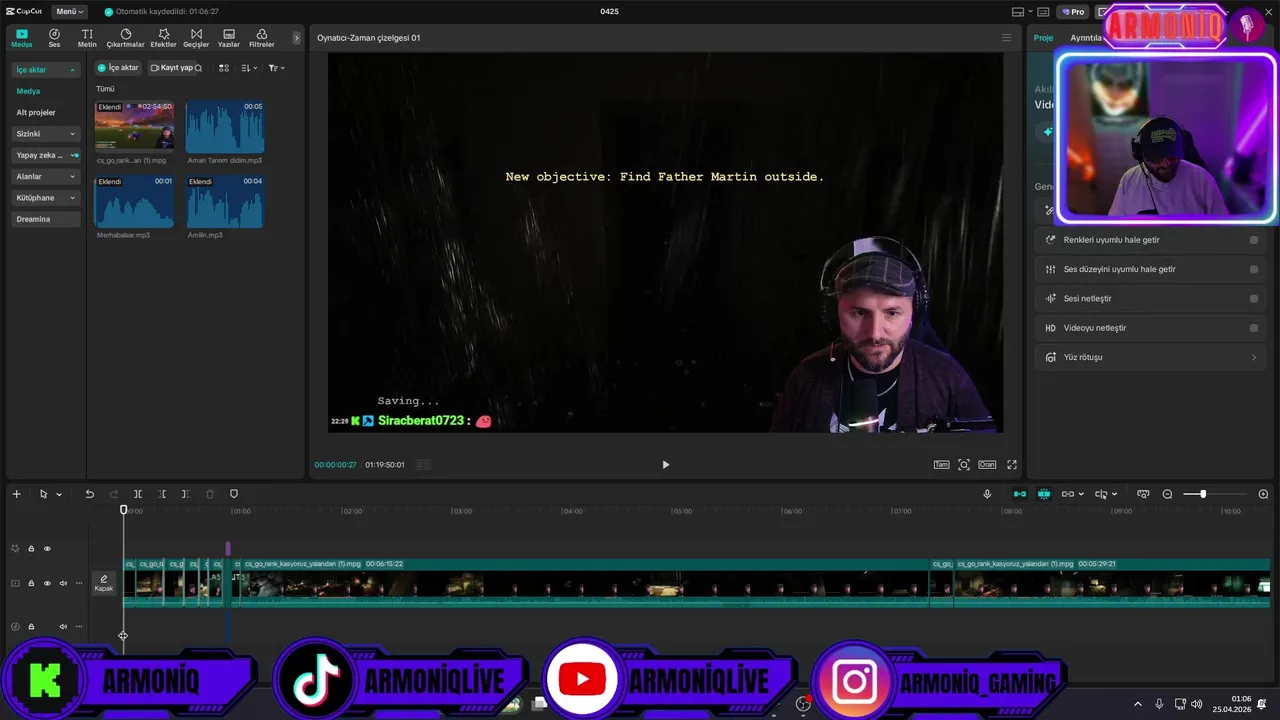This screenshot has height=720, width=1280.
Task: Switch to the Ayrıntıla tab
Action: pyautogui.click(x=1086, y=38)
